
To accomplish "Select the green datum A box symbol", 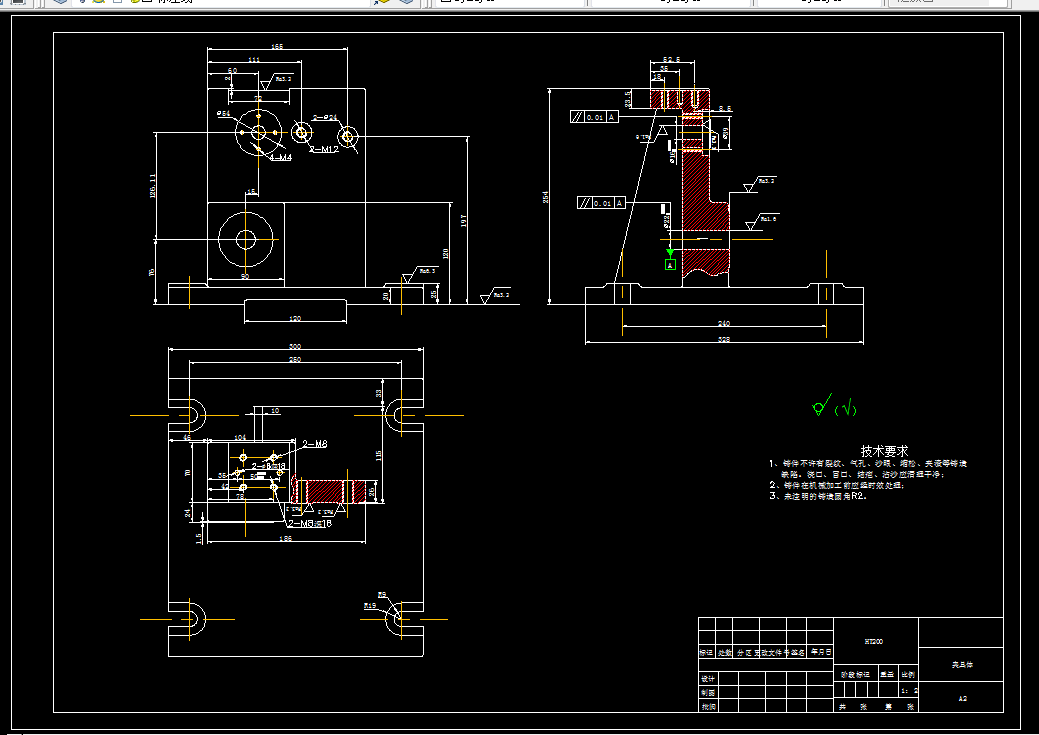I will pyautogui.click(x=670, y=265).
